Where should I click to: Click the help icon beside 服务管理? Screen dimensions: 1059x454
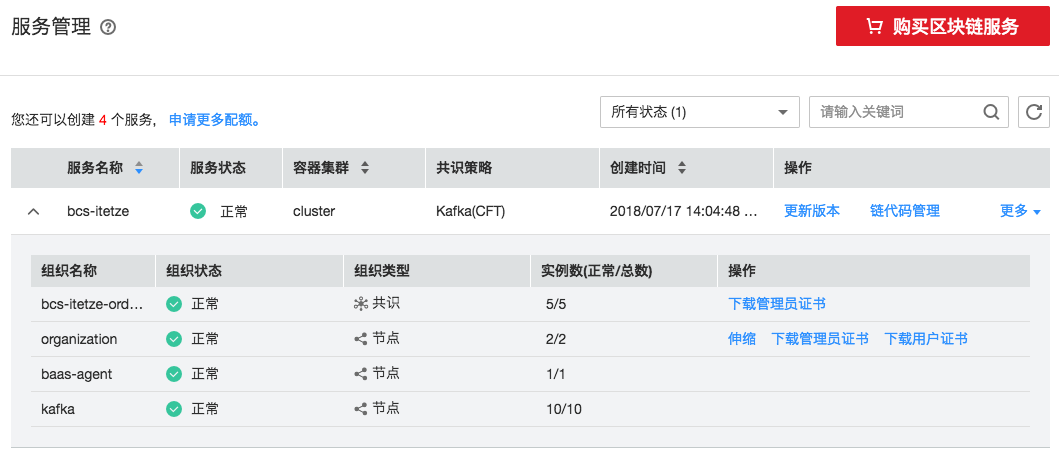tap(108, 28)
